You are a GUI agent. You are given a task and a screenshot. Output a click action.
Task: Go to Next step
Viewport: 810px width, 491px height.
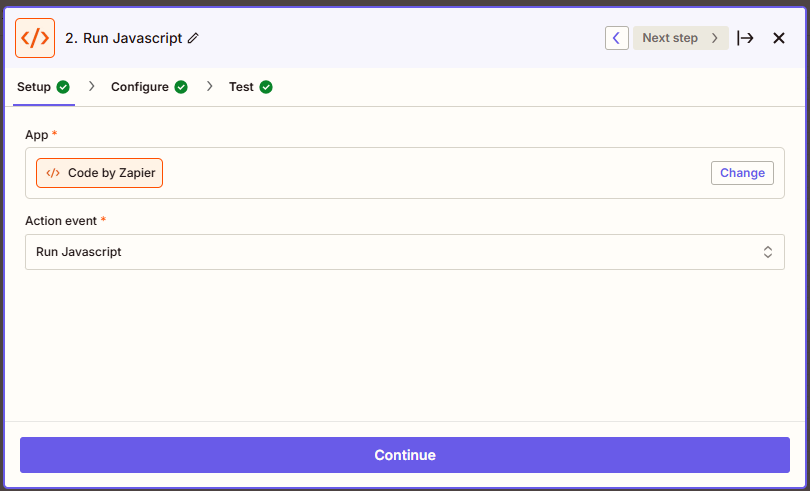coord(680,38)
